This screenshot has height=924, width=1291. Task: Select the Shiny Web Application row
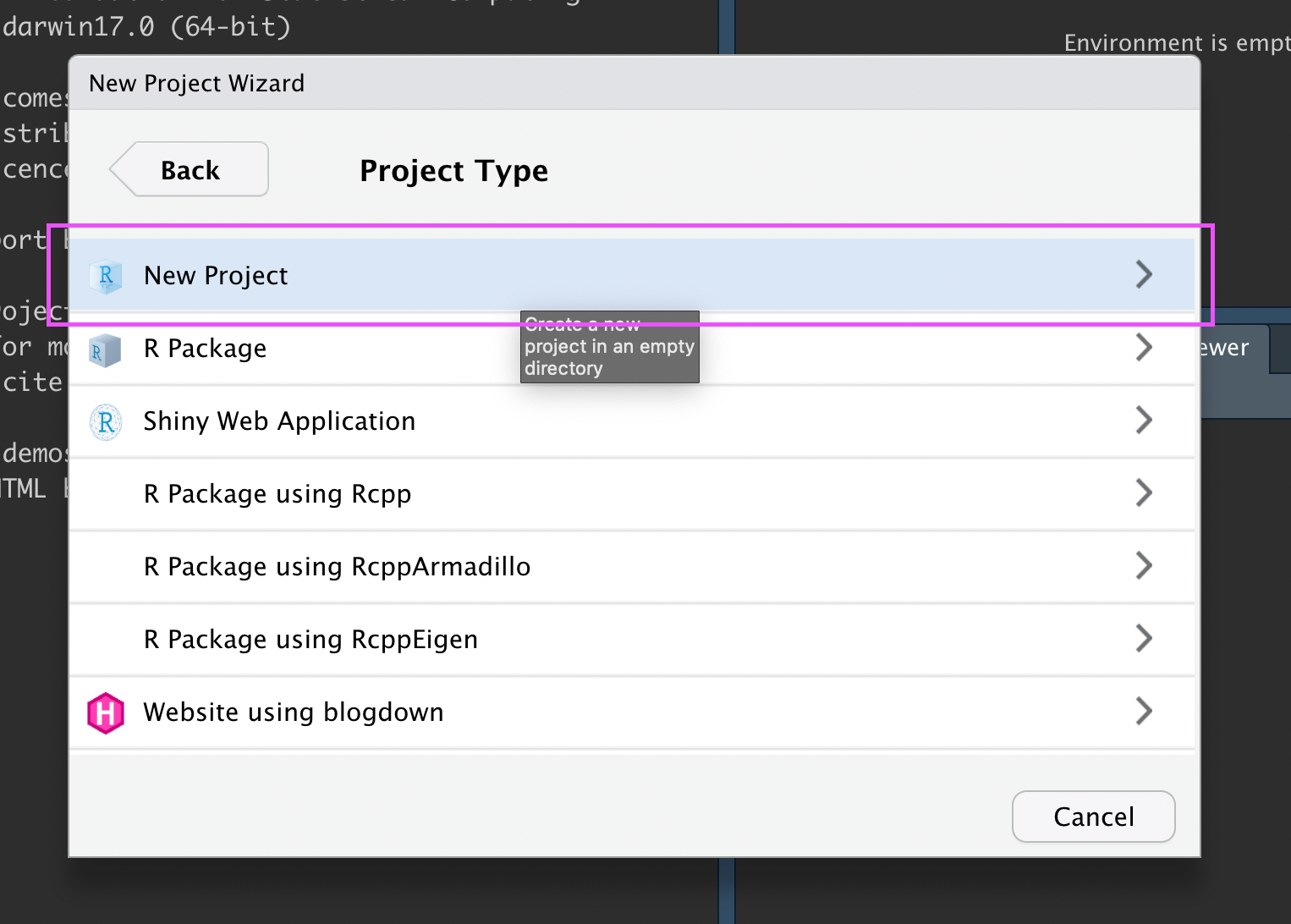tap(279, 421)
